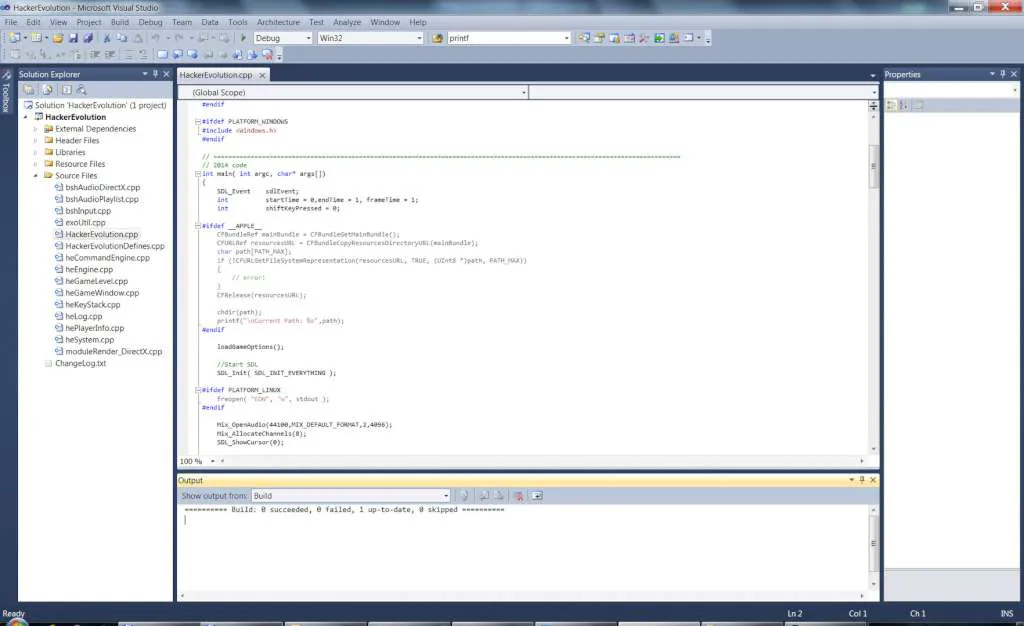Image resolution: width=1024 pixels, height=626 pixels.
Task: Select heGameWindow.cpp file
Action: [x=102, y=293]
